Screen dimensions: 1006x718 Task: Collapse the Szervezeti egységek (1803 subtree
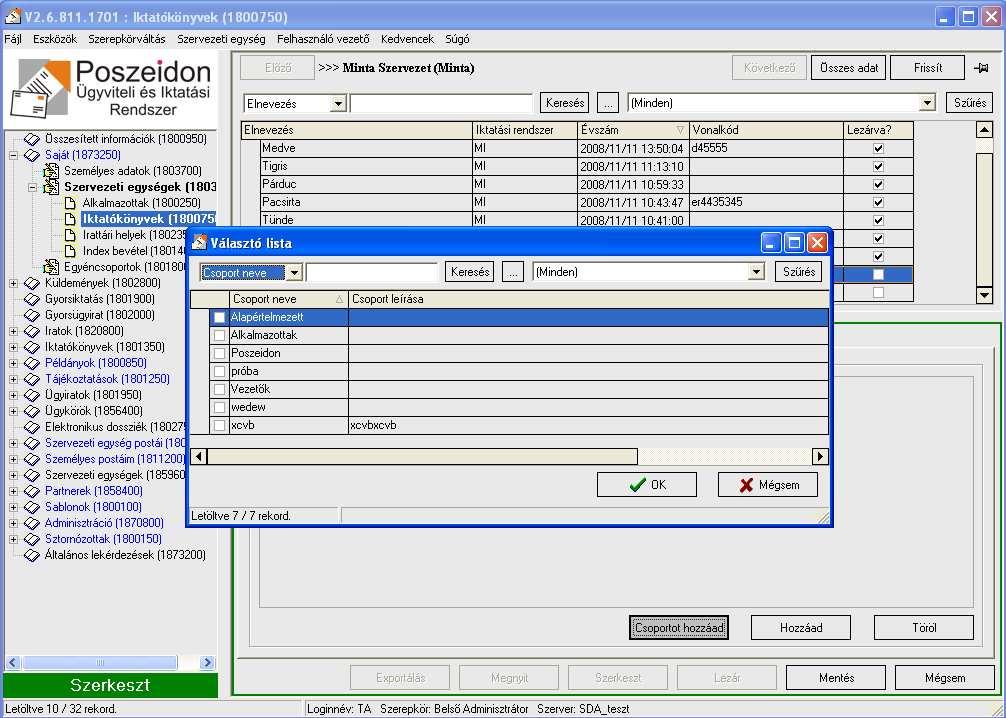point(33,187)
